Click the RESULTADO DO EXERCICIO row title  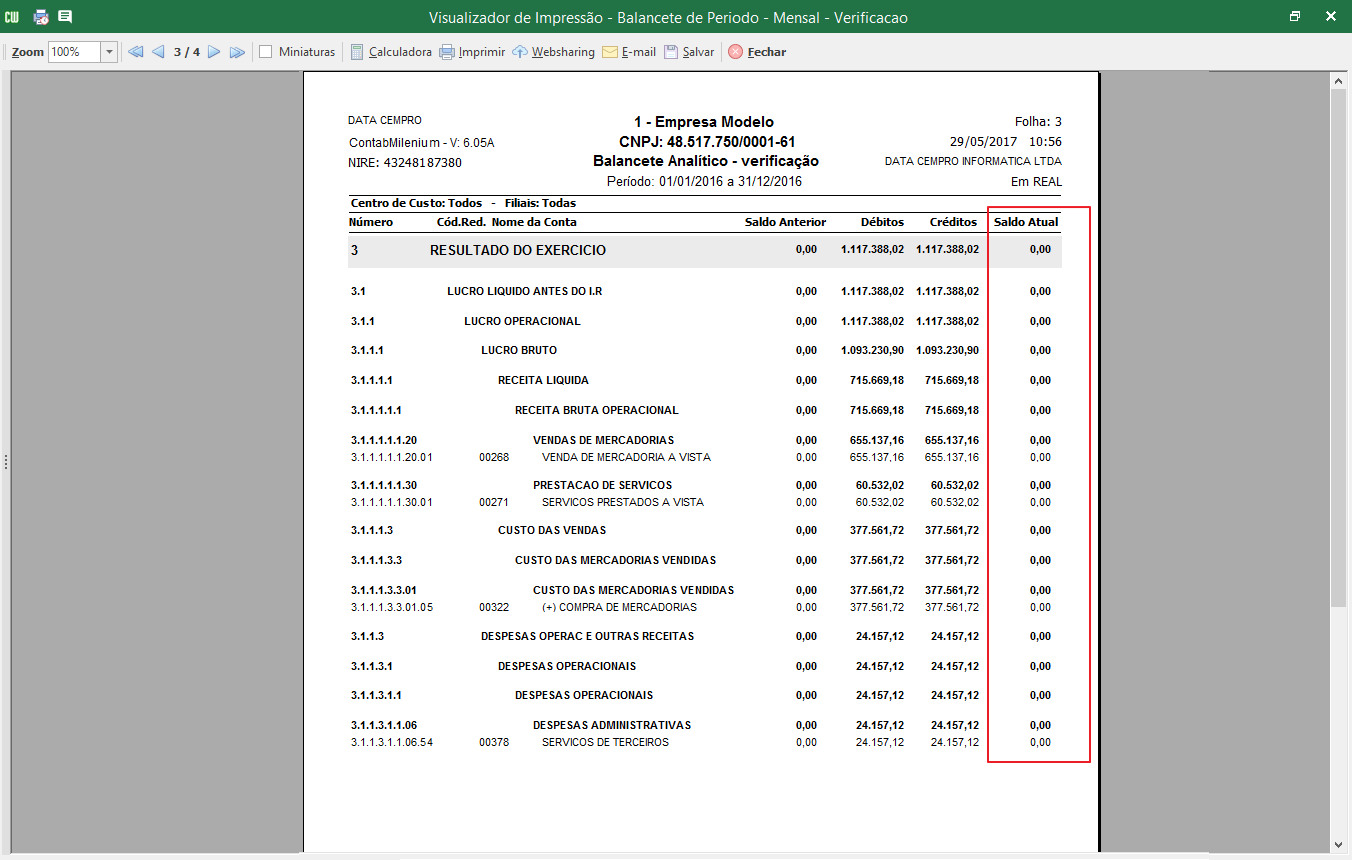[x=518, y=250]
